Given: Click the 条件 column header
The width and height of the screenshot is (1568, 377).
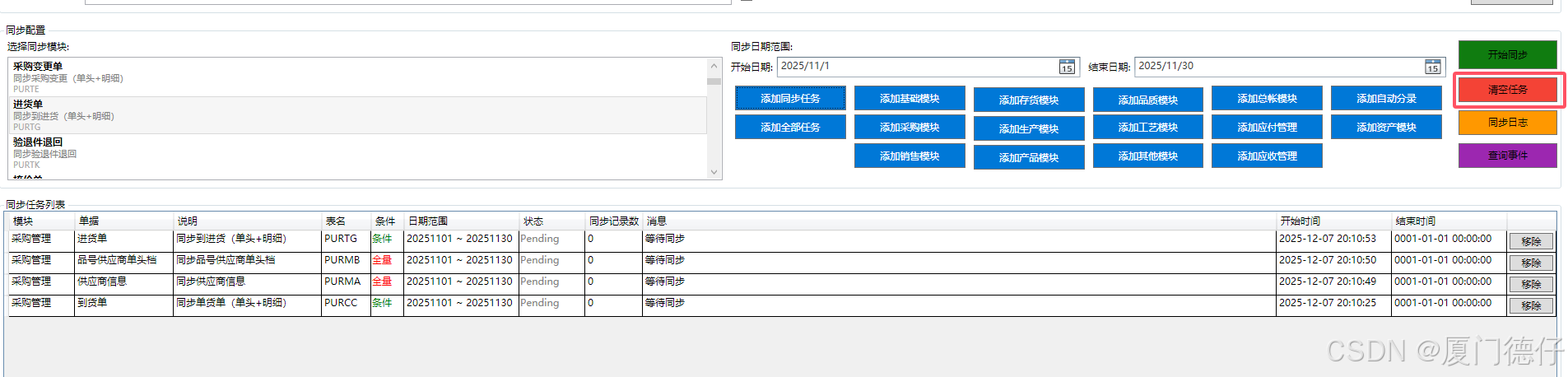Looking at the screenshot, I should [x=387, y=221].
